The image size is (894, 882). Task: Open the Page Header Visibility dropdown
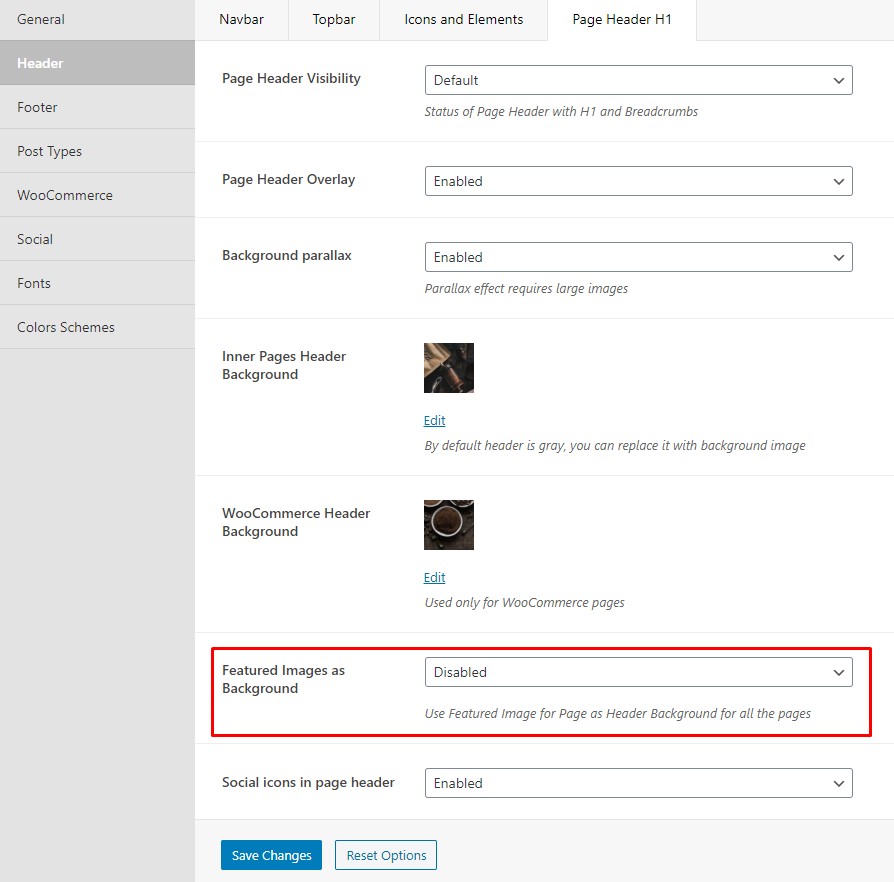tap(638, 80)
